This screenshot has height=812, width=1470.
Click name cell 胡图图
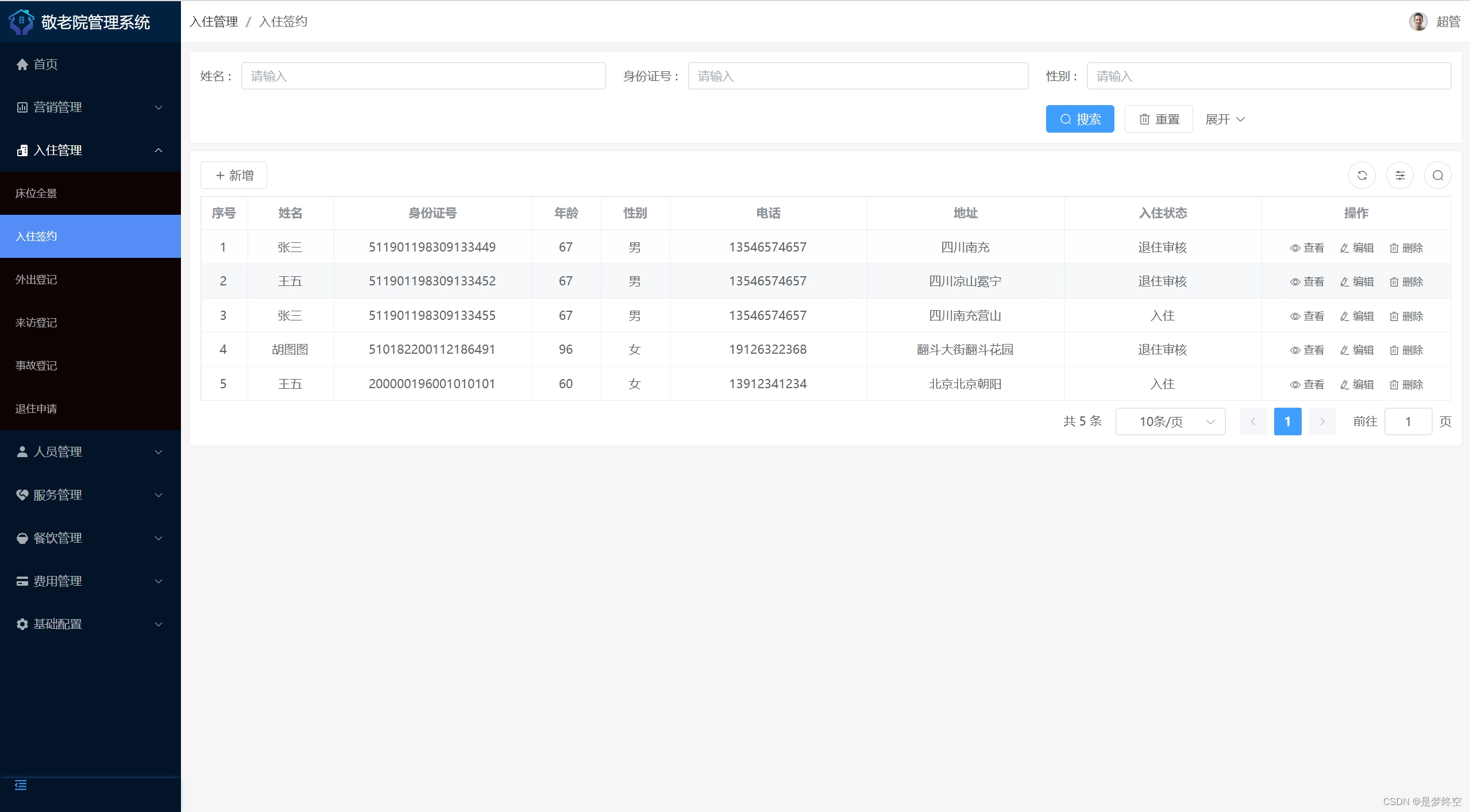coord(290,350)
